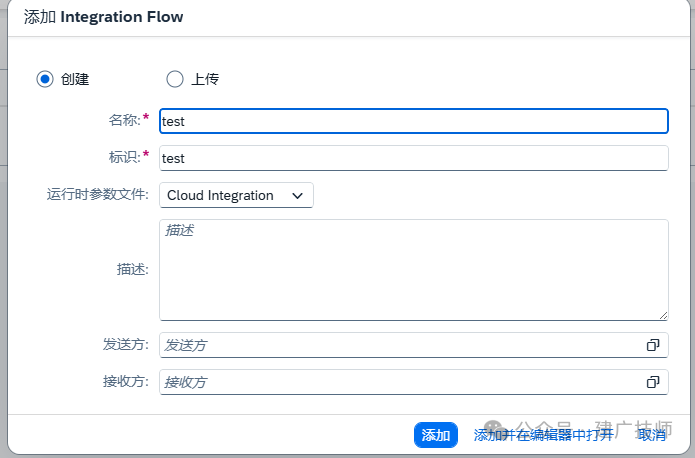This screenshot has width=695, height=458.
Task: Click the resize grip of 描述 textarea
Action: (x=663, y=315)
